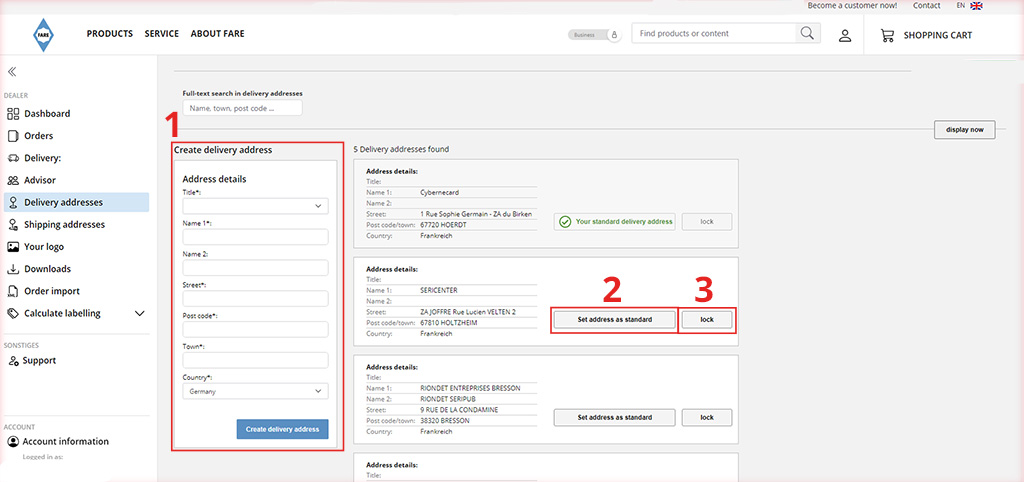Click the Post code input field
Viewport: 1024px width, 482px height.
[255, 329]
